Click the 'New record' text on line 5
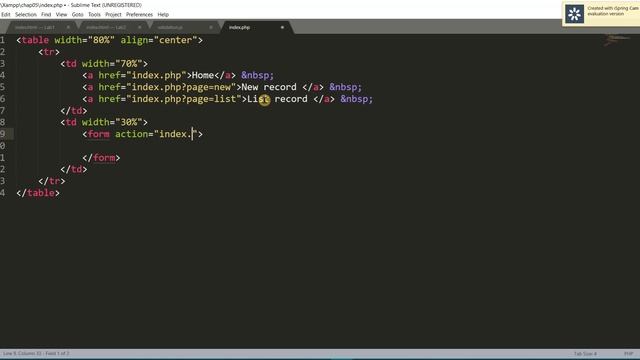Viewport: 640px width, 360px height. point(269,87)
